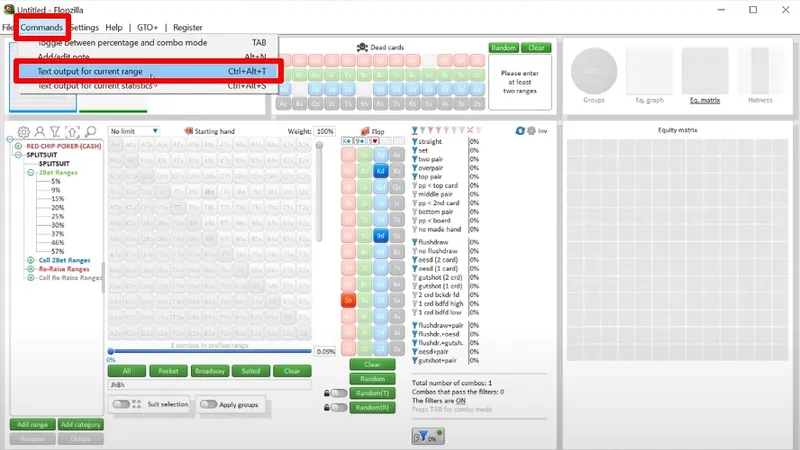This screenshot has width=800, height=450.
Task: Choose Text output for current range
Action: (x=148, y=71)
